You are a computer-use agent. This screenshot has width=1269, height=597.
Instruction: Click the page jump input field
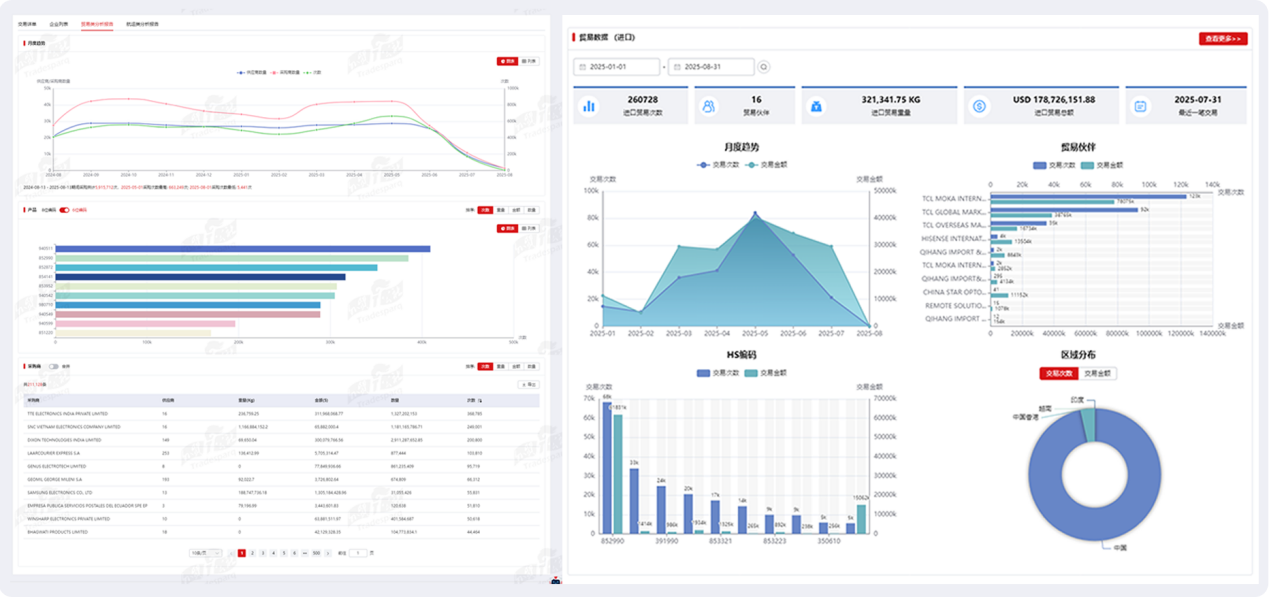click(358, 552)
